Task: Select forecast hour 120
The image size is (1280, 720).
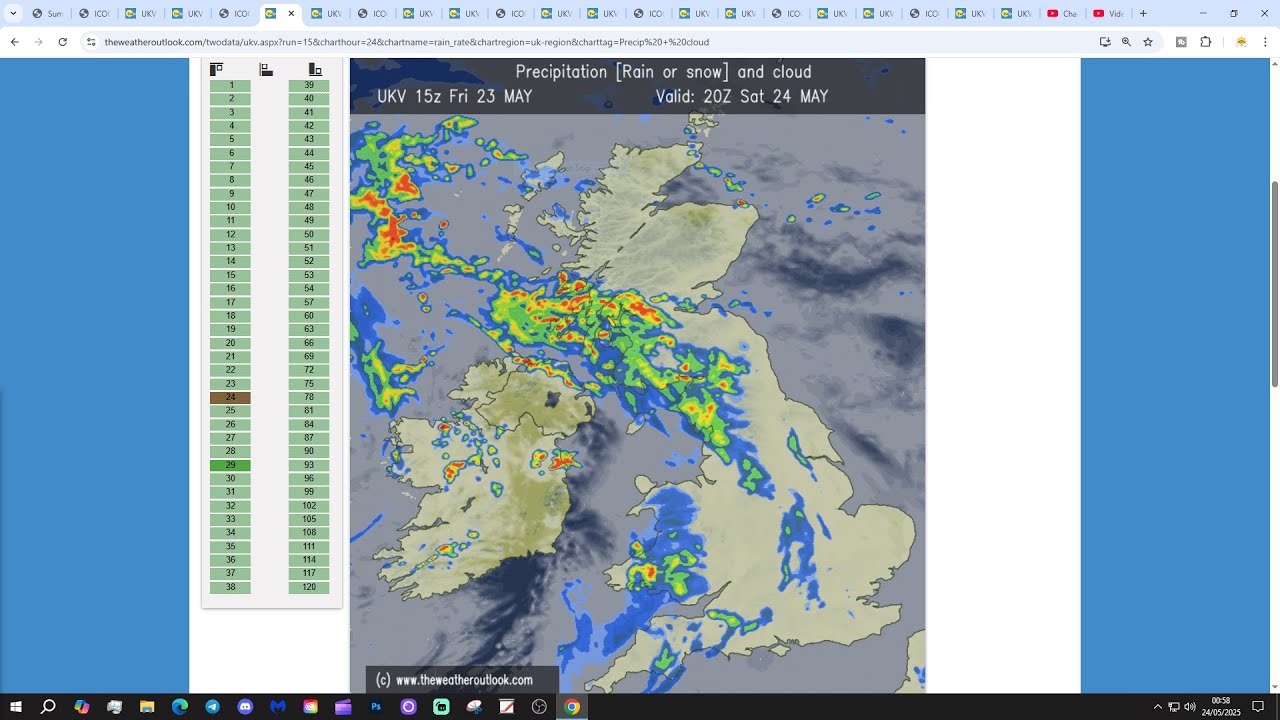Action: 309,587
